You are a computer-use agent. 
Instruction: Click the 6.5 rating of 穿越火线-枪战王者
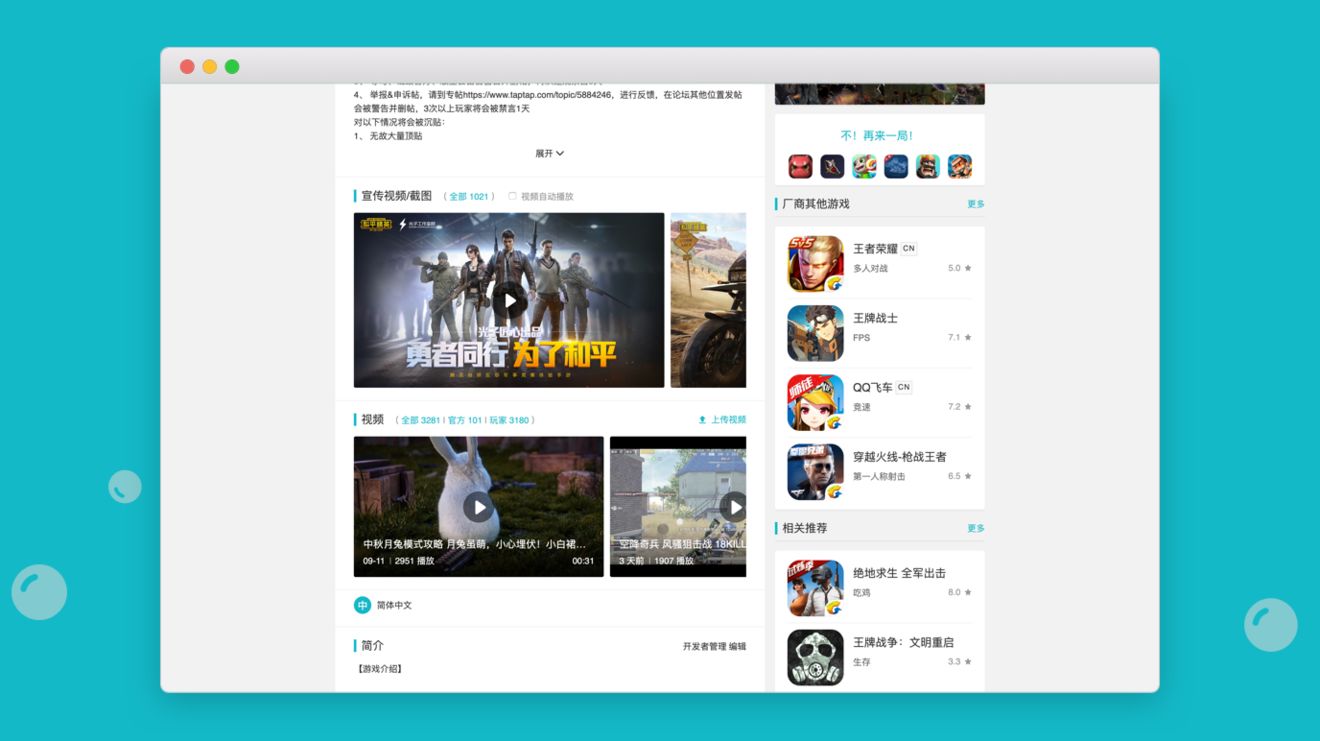(959, 477)
